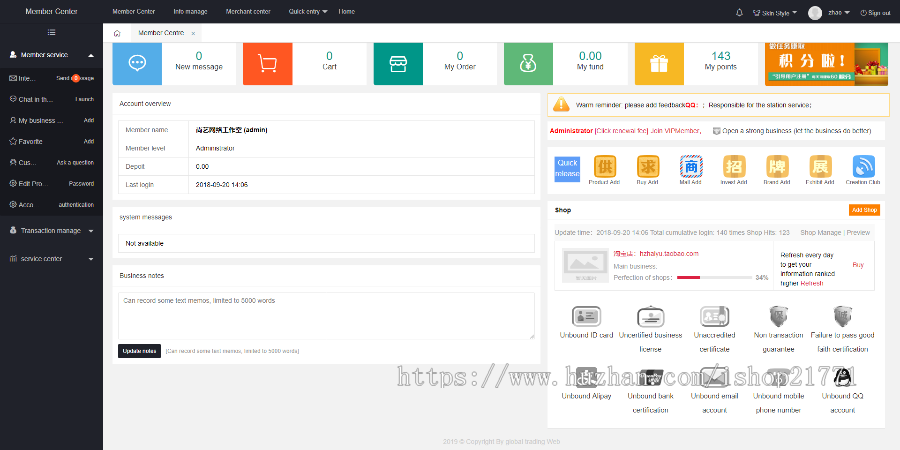Click the My points gift icon
Viewport: 900px width, 450px height.
pyautogui.click(x=659, y=63)
